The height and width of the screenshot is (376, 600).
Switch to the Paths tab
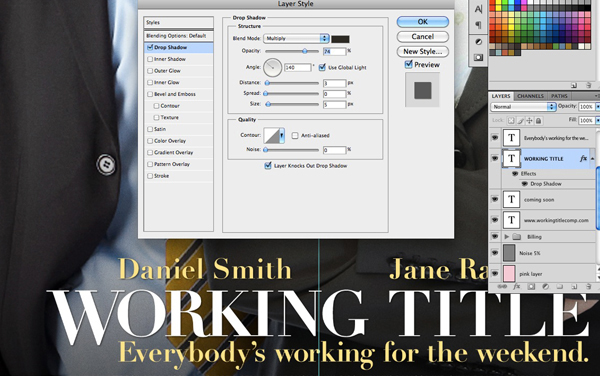click(x=559, y=96)
